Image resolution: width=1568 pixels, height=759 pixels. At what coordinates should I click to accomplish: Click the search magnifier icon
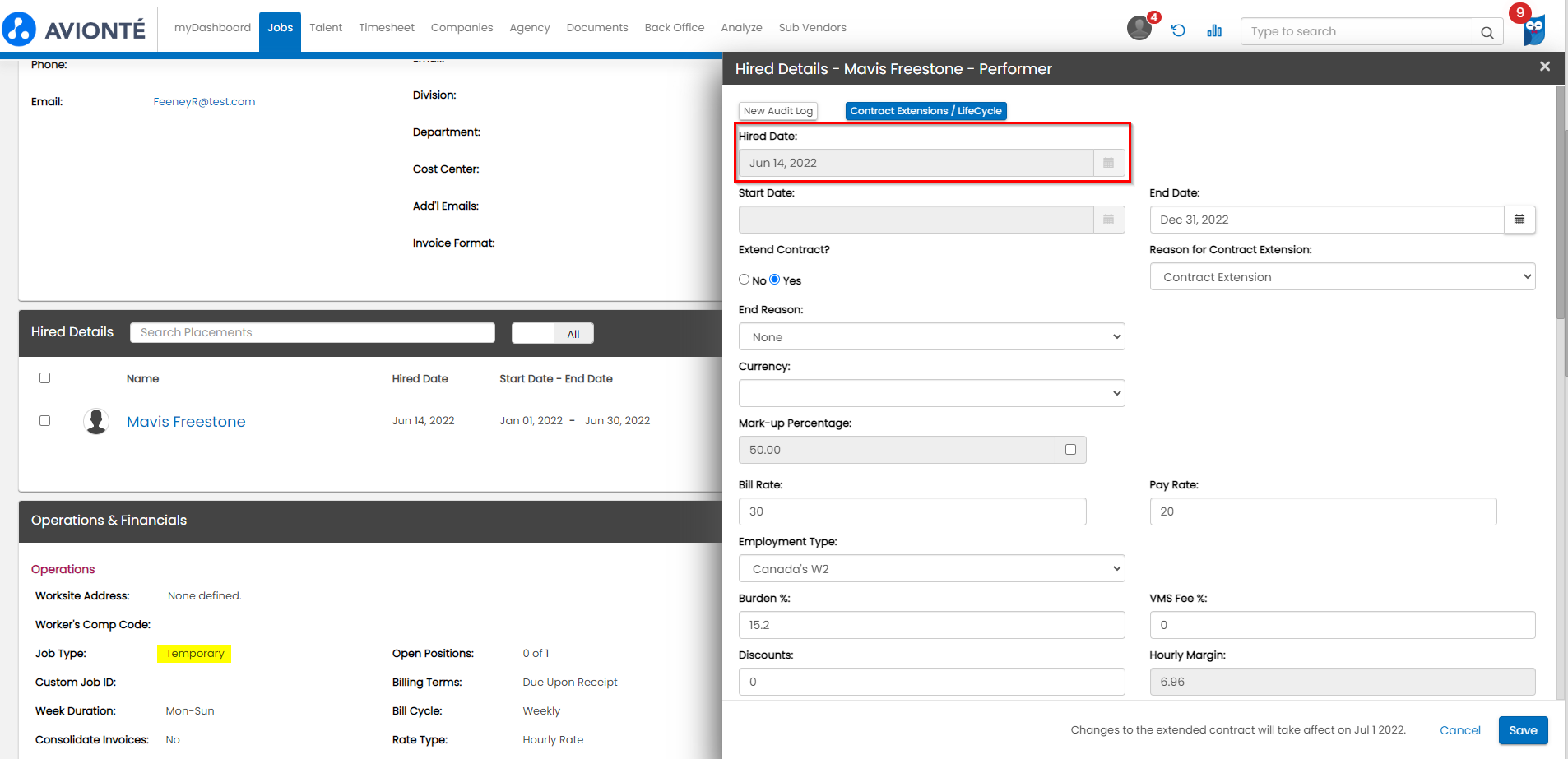(1487, 32)
